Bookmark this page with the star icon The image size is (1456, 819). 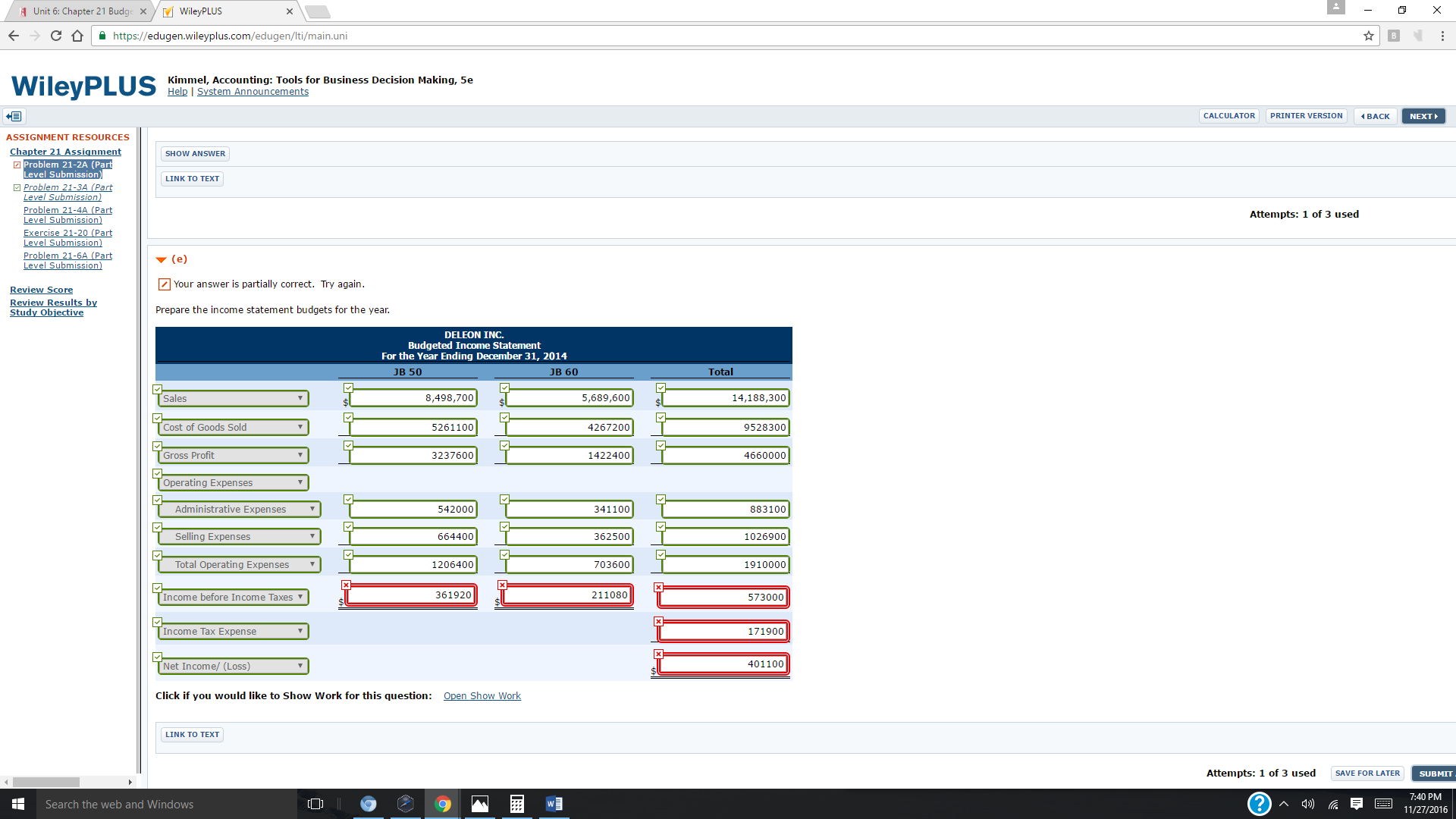coord(1368,36)
